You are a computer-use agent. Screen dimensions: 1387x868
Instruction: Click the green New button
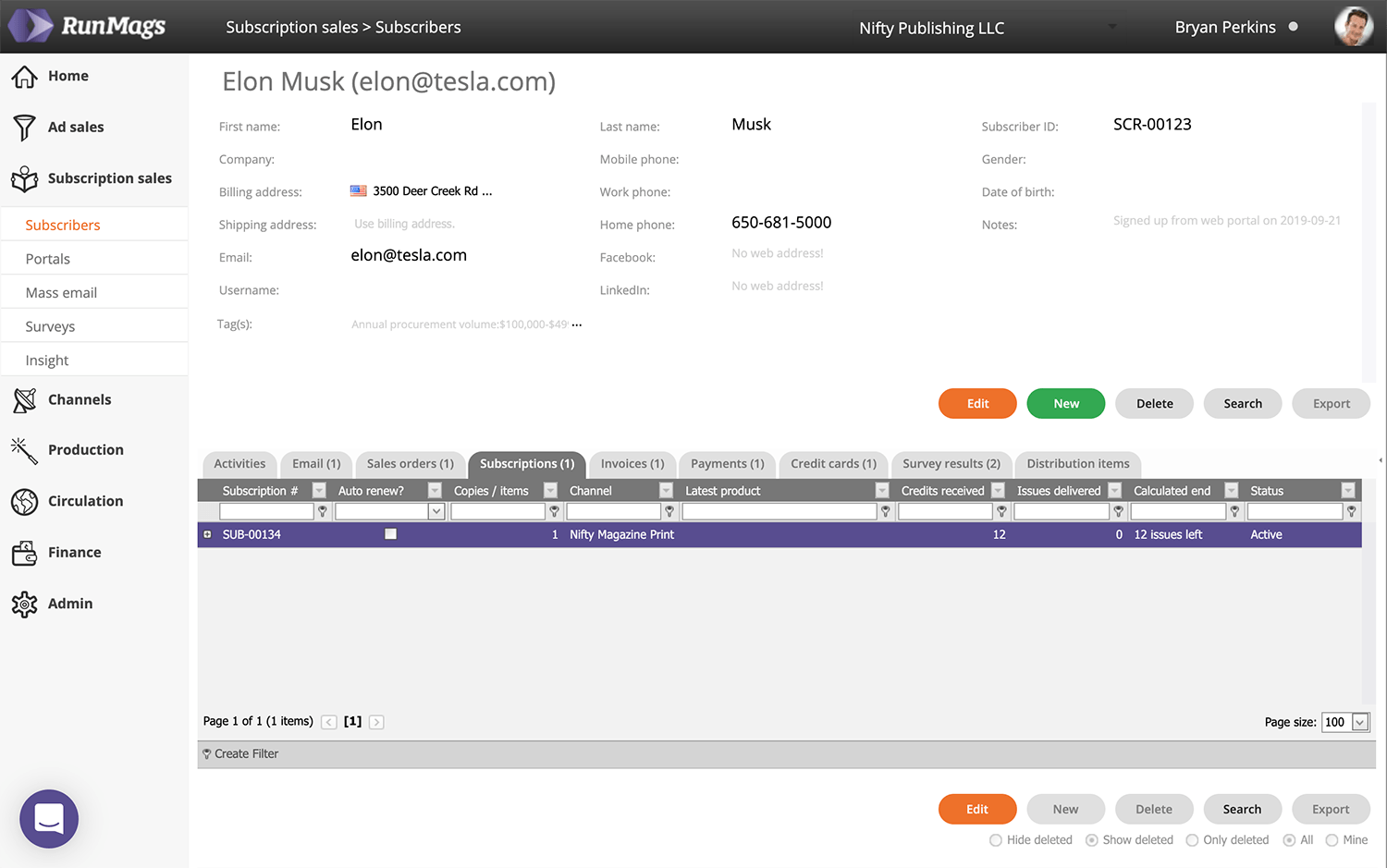(1066, 404)
